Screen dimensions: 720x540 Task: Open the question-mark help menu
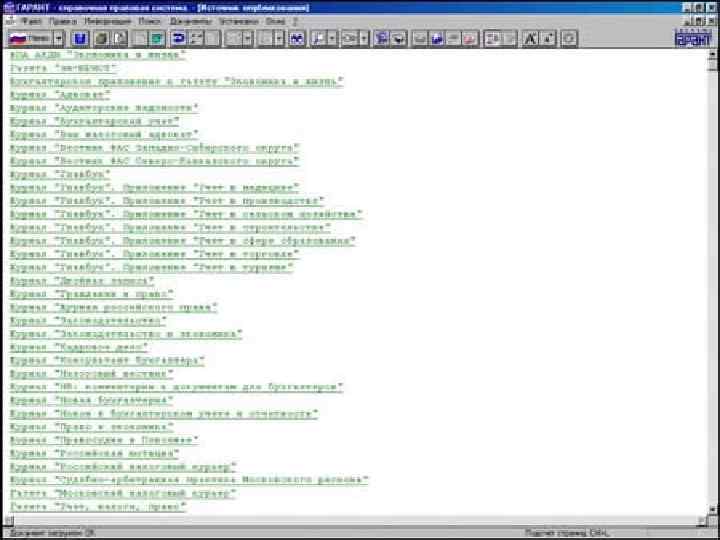[x=295, y=21]
